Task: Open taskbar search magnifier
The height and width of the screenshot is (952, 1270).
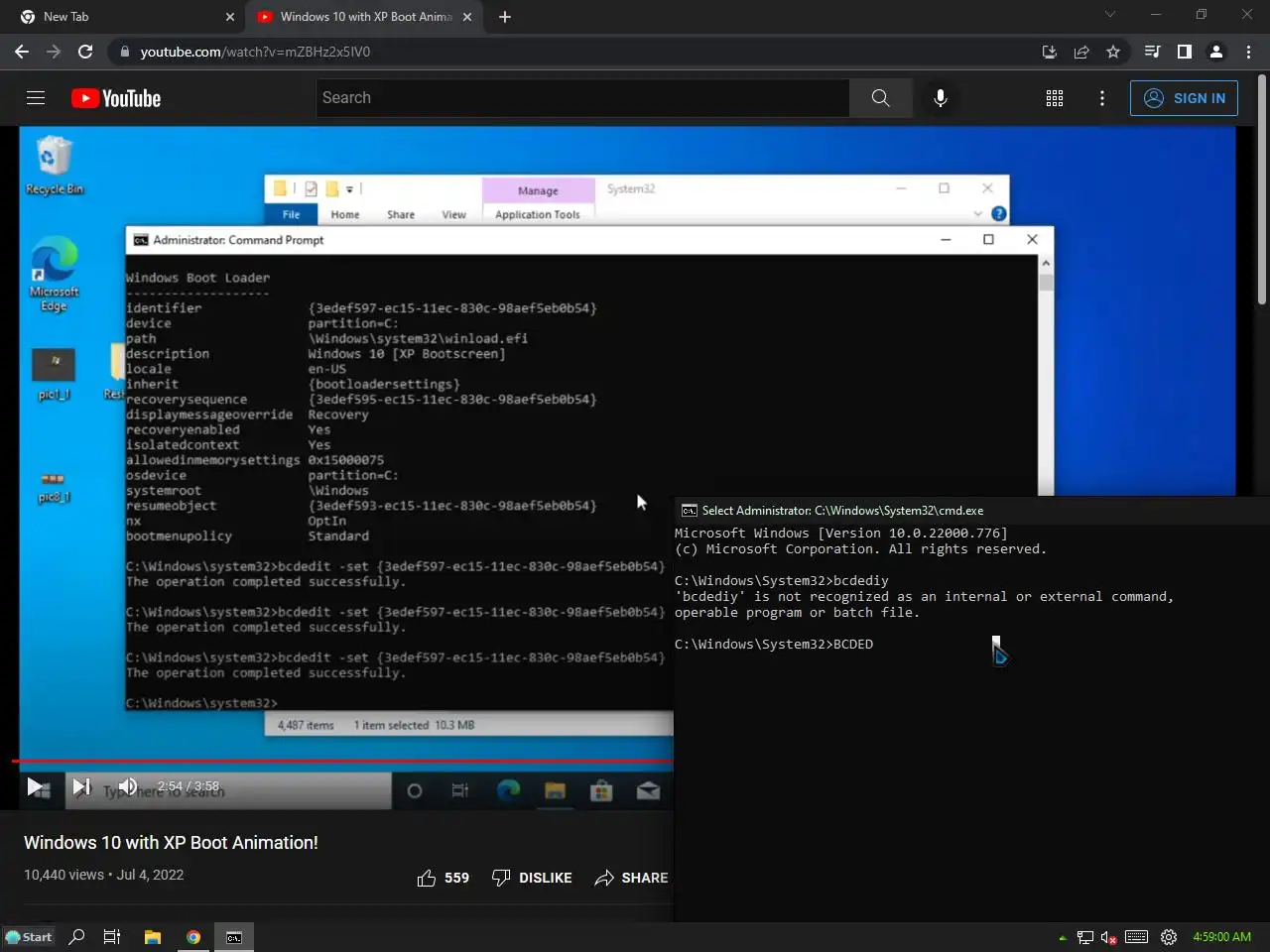Action: click(x=76, y=937)
